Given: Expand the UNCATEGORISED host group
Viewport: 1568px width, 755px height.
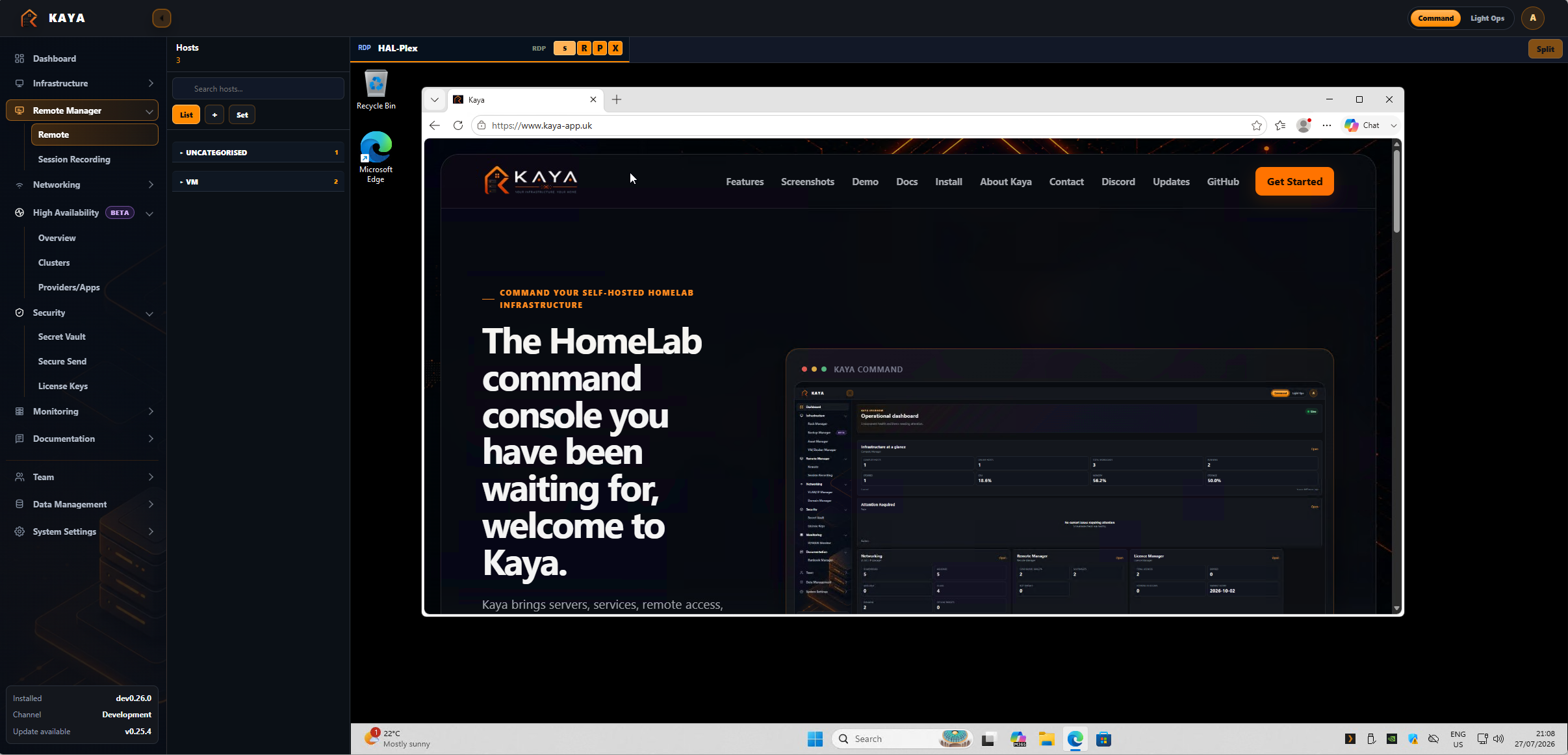Looking at the screenshot, I should 259,153.
